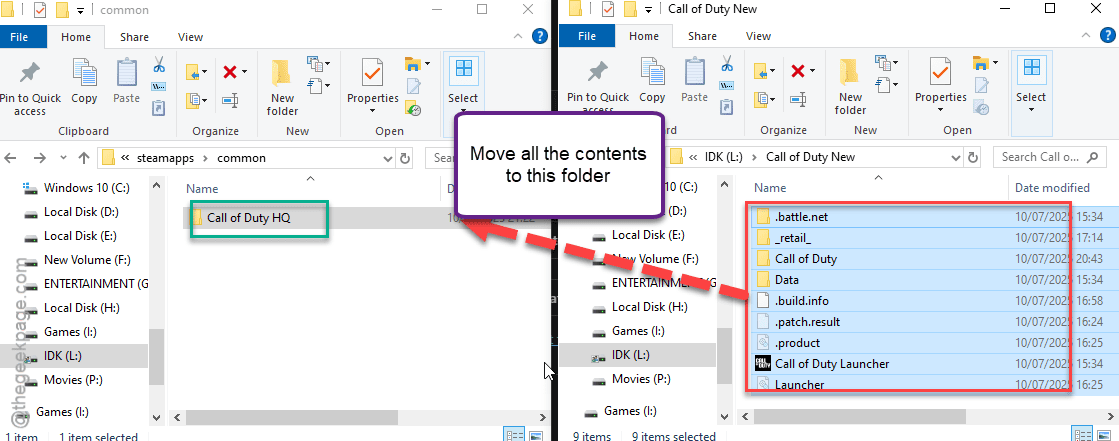
Task: Open Properties dropdown arrow in common window
Action: tap(372, 111)
